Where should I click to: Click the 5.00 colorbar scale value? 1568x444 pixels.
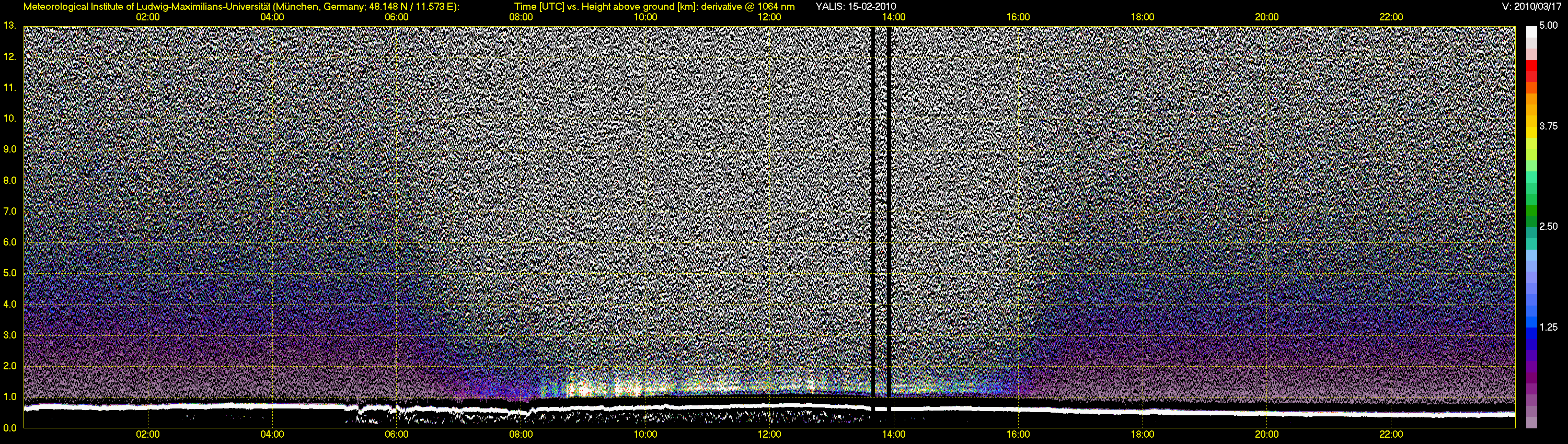point(1549,26)
